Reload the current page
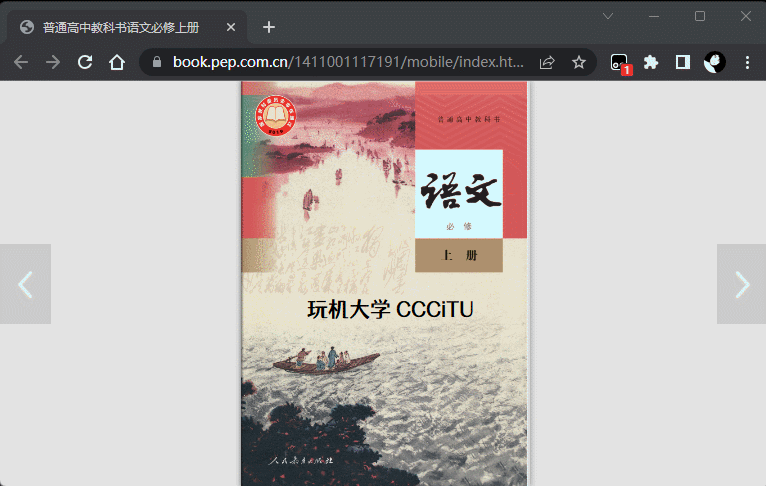Screen dimensions: 766x486 click(85, 62)
